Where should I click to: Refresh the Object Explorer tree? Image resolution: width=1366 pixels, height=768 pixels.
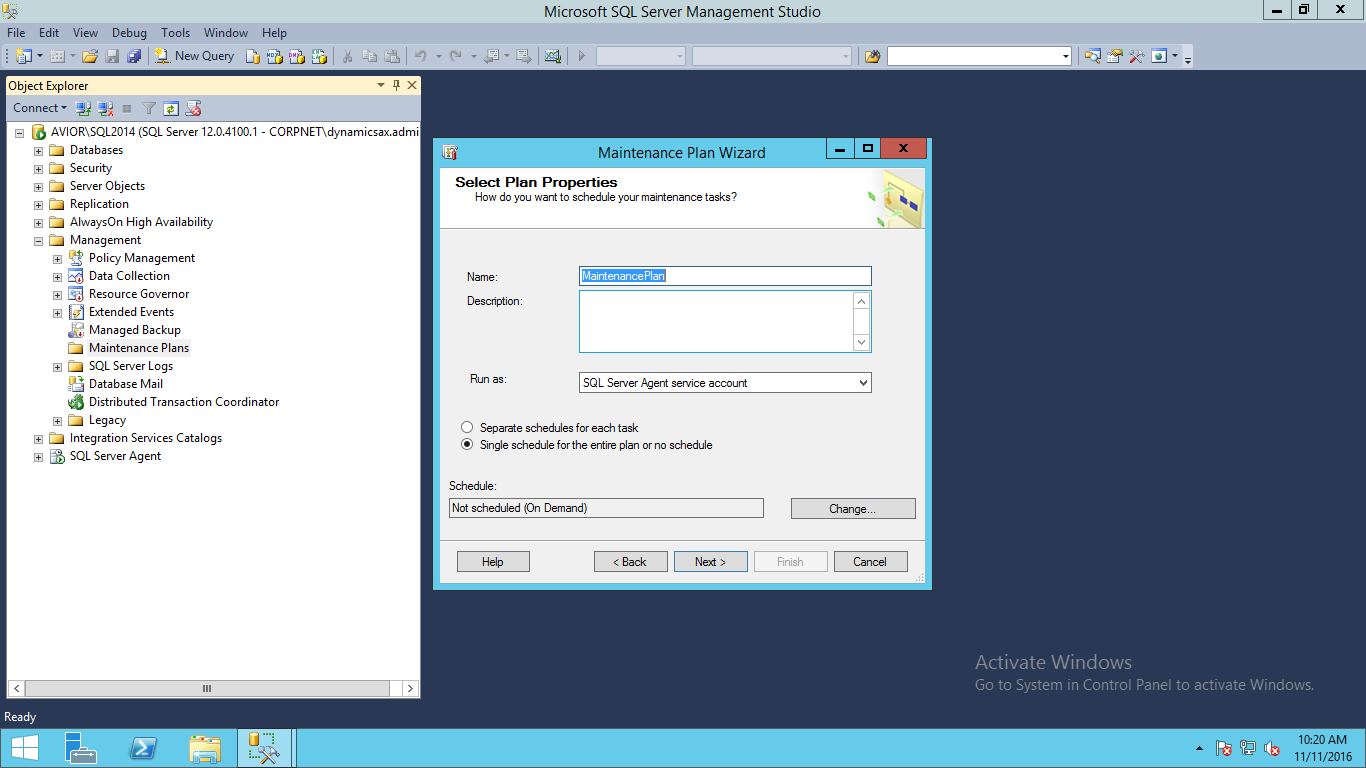(x=171, y=108)
